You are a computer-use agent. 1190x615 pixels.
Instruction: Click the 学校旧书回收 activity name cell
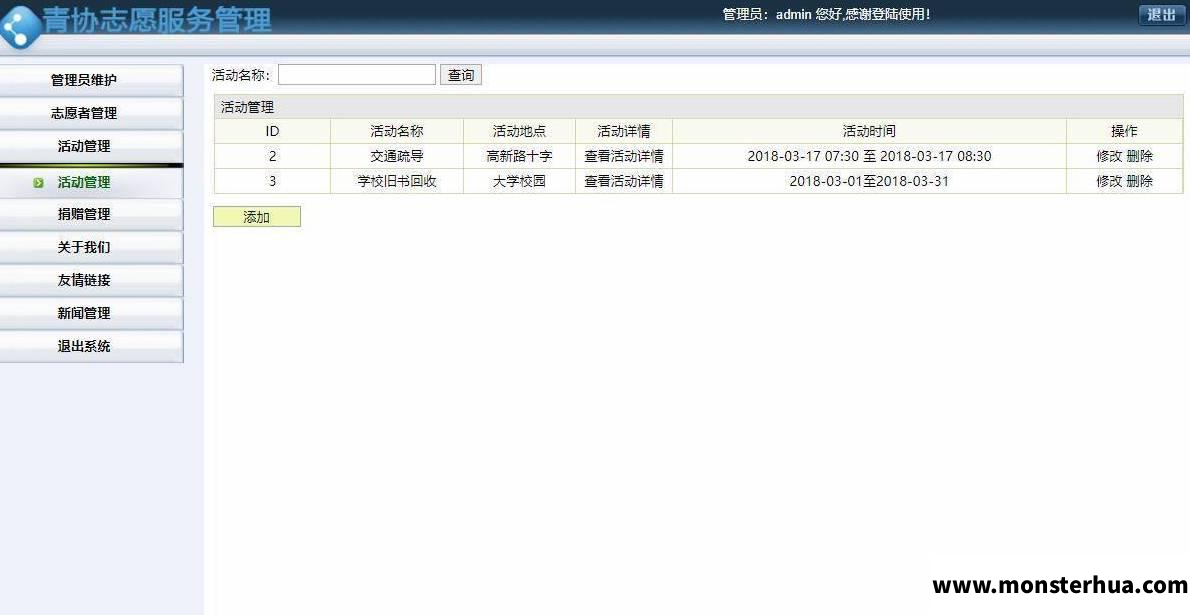pos(397,181)
